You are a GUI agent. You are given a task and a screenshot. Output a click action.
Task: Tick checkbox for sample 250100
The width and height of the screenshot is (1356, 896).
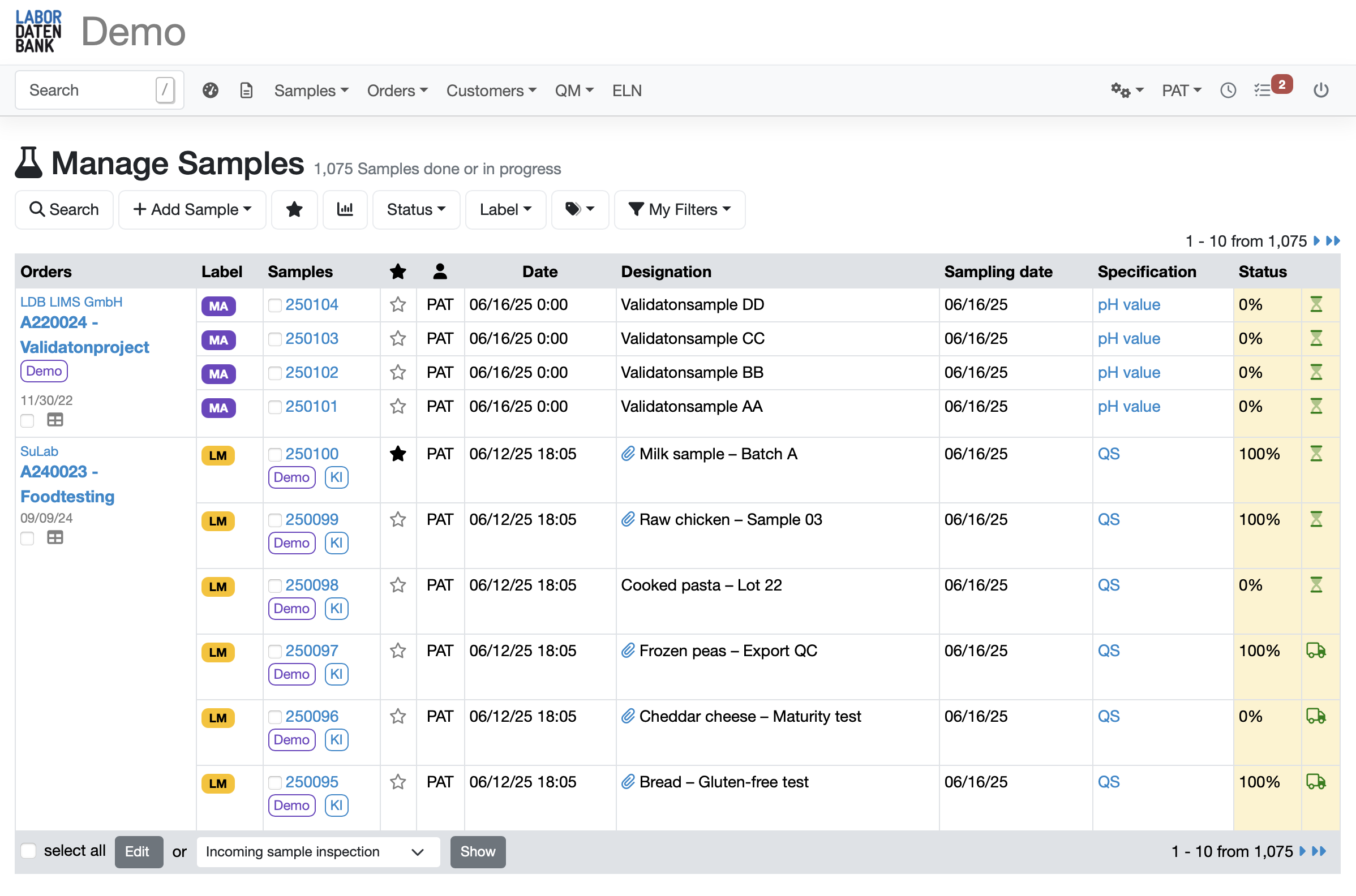[275, 454]
